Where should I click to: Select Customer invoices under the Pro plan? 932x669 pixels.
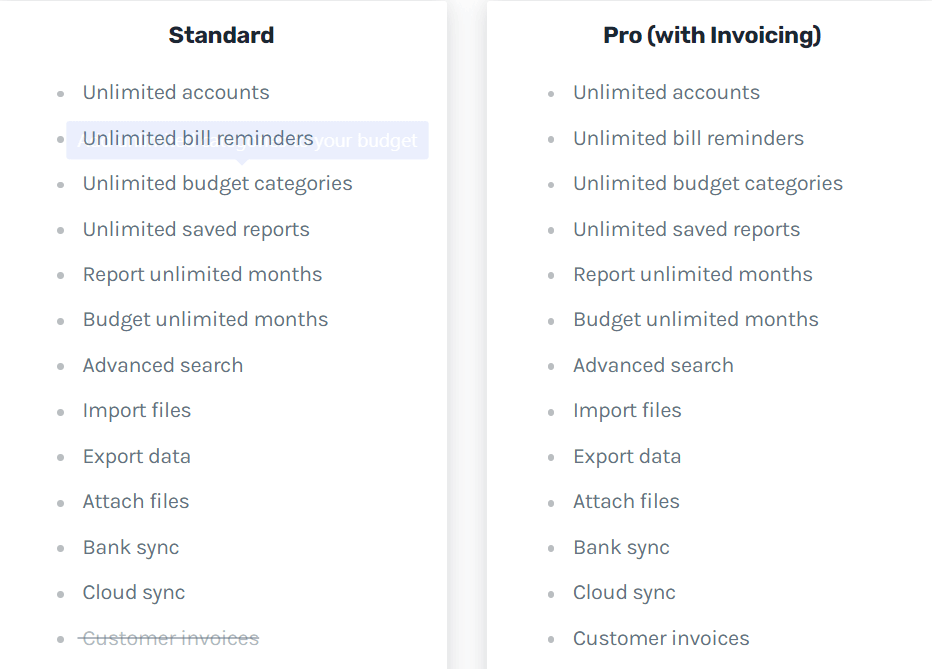coord(661,639)
